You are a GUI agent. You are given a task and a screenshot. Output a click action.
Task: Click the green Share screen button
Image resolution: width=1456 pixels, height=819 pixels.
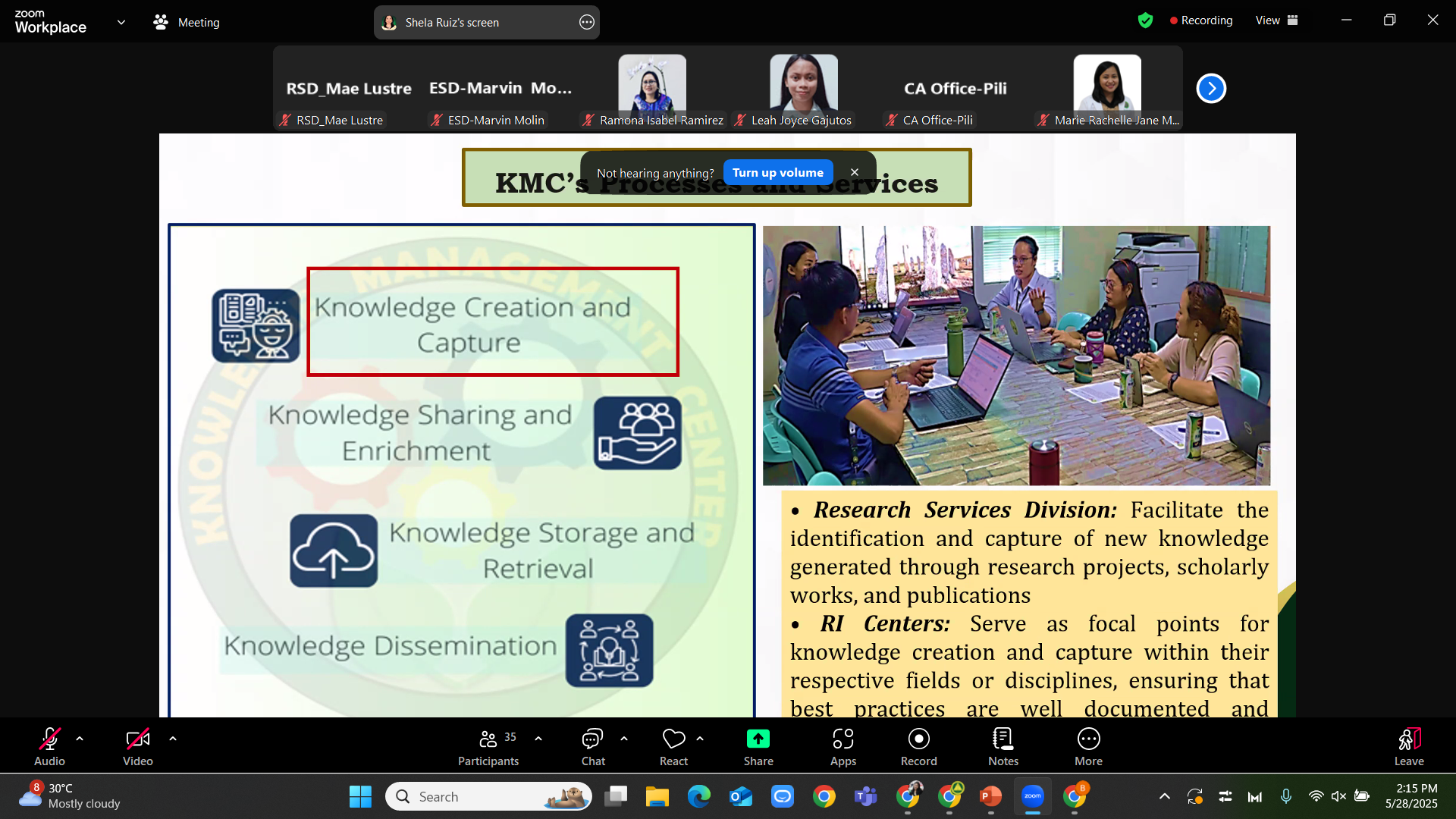758,739
